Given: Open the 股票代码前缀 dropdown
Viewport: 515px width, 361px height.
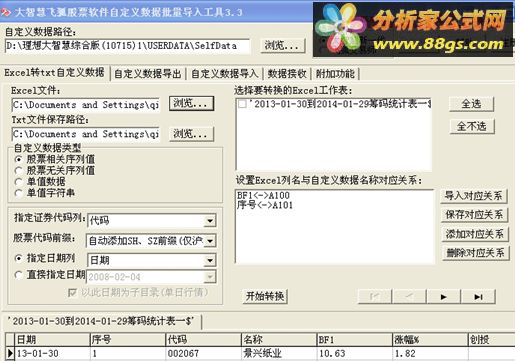Looking at the screenshot, I should coord(210,241).
